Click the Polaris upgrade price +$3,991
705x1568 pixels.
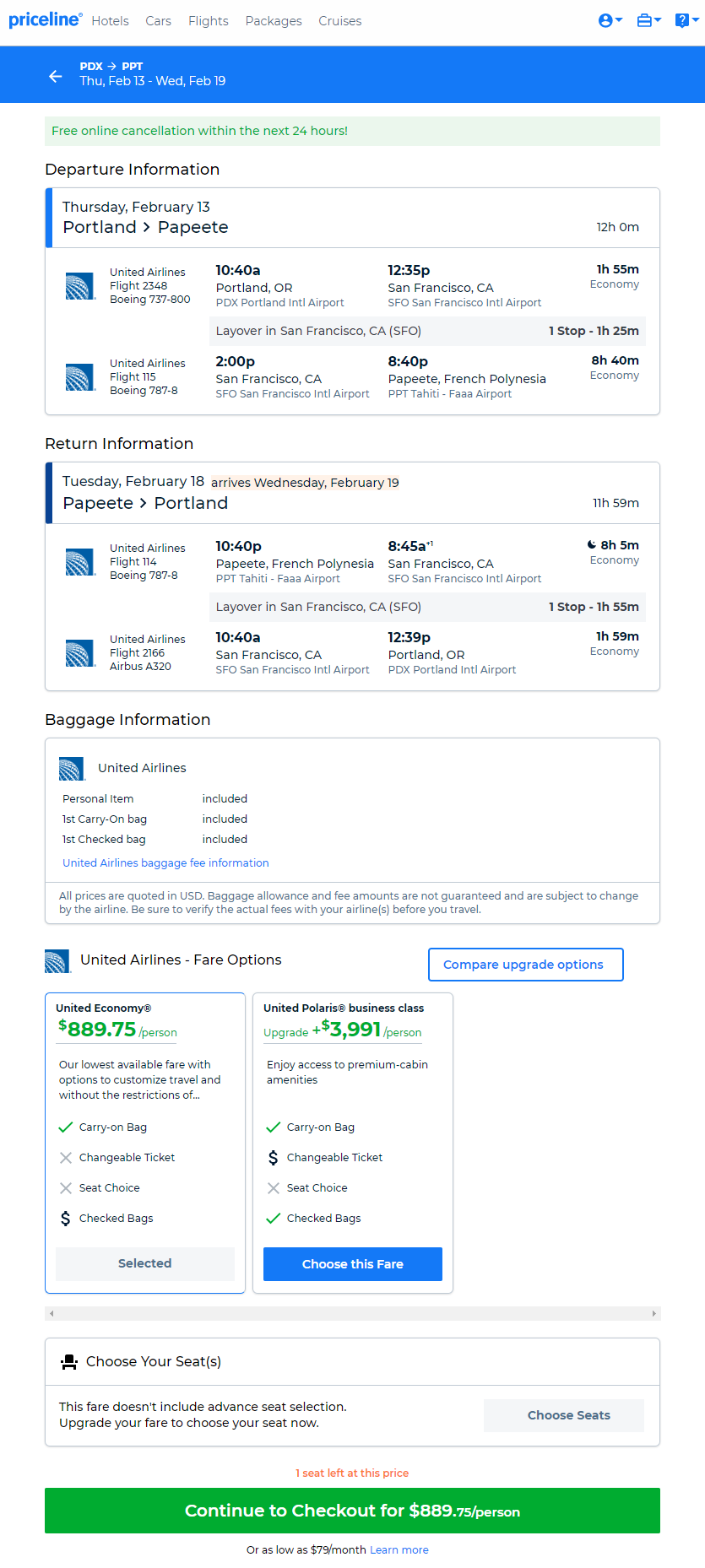coord(347,1030)
